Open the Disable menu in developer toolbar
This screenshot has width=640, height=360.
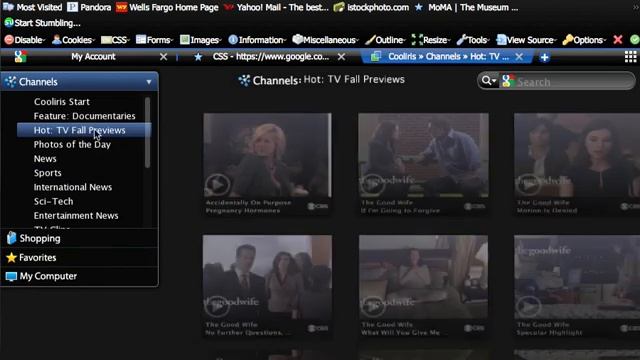24,40
